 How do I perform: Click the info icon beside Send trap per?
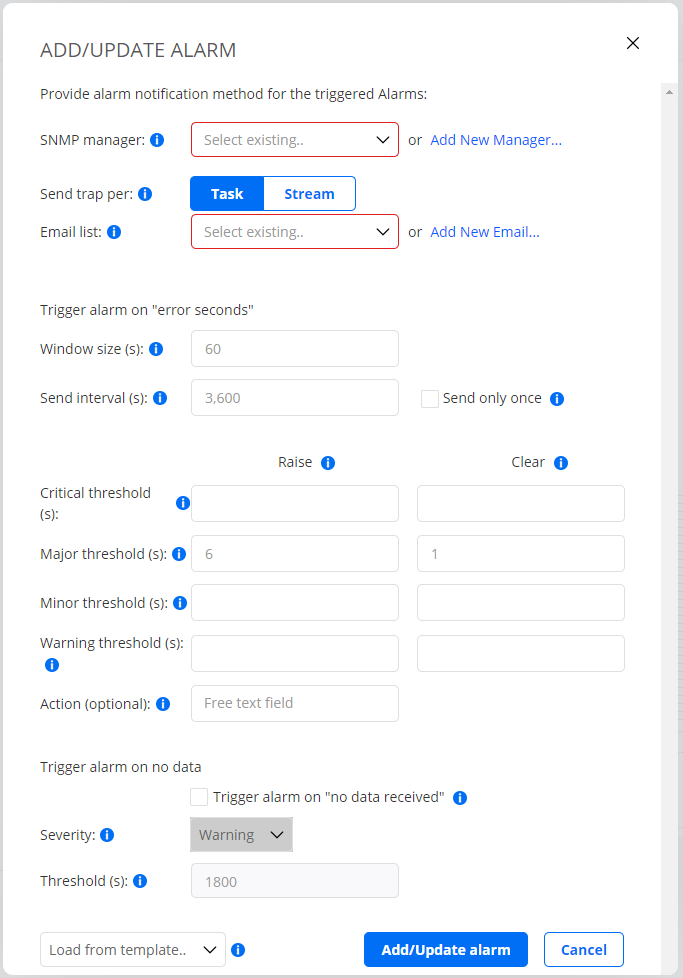click(146, 194)
